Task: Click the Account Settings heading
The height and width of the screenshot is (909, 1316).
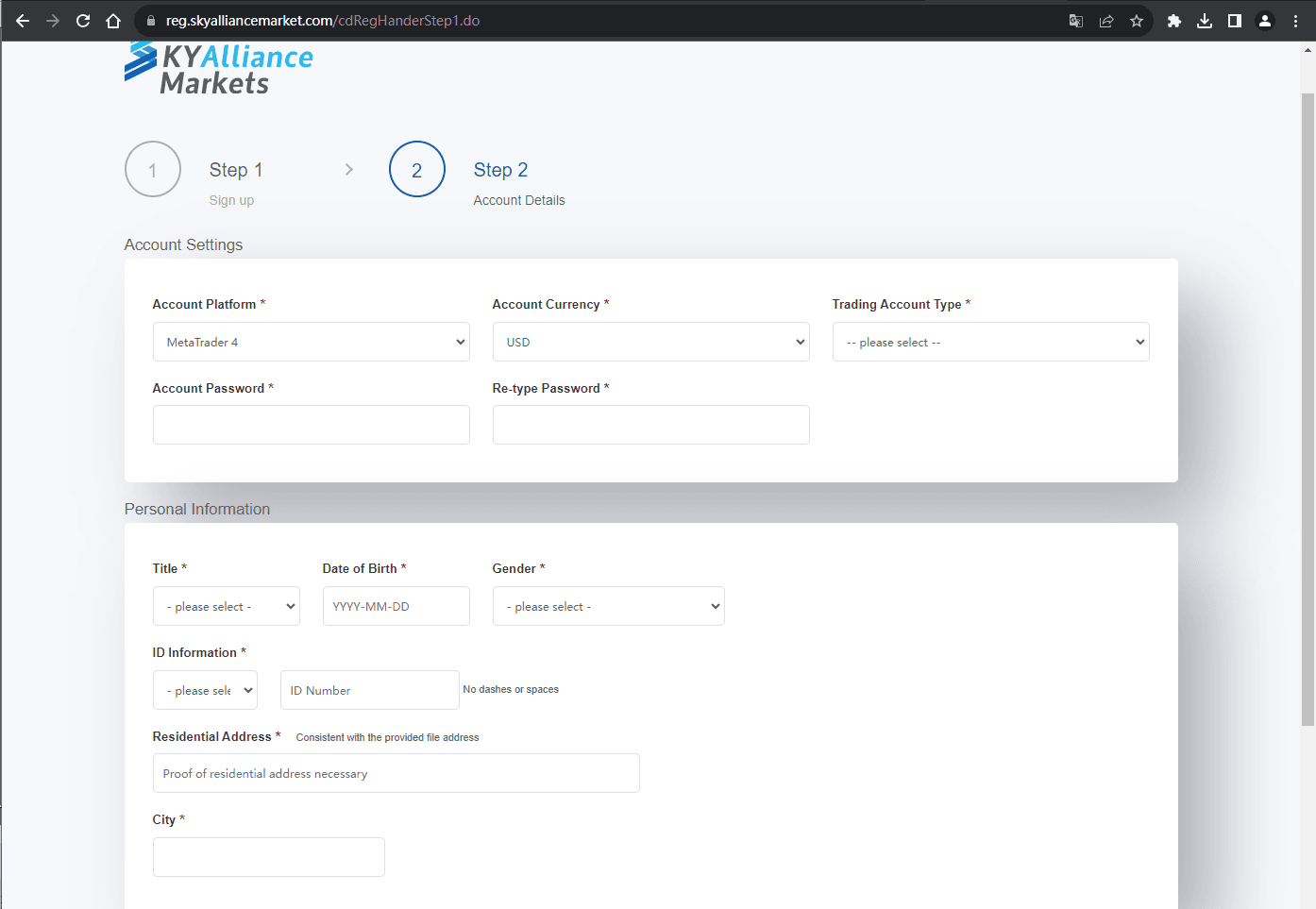Action: coord(183,244)
